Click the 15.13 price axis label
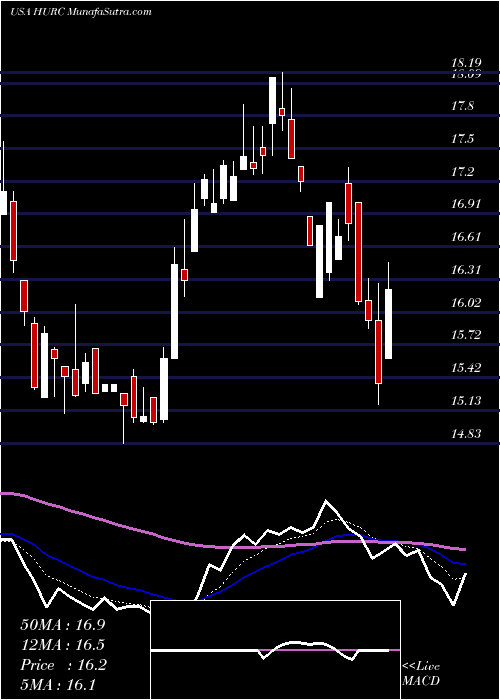 pos(466,400)
